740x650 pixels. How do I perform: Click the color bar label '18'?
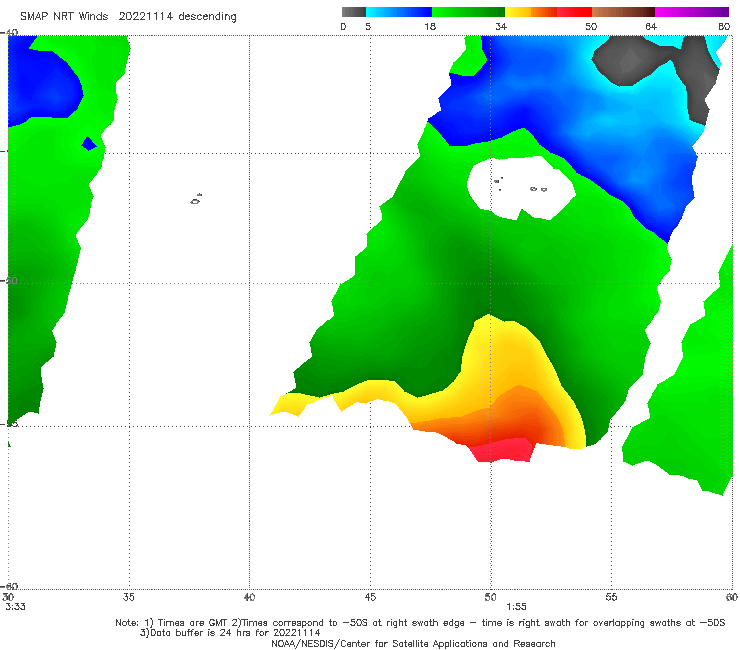430,27
